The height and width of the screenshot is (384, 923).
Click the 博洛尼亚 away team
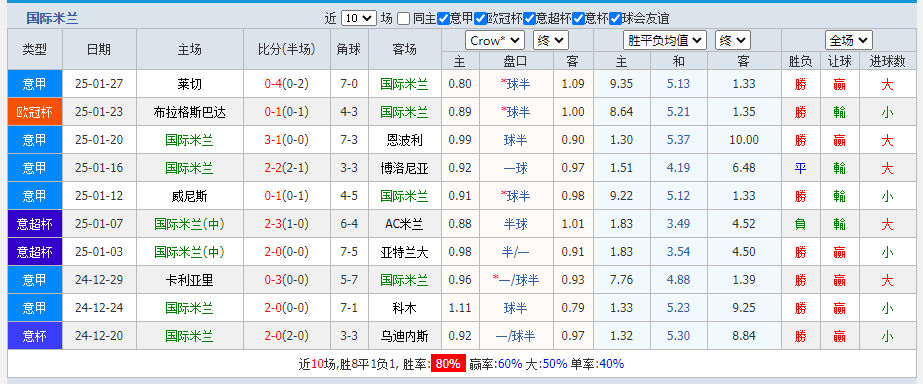click(x=404, y=168)
